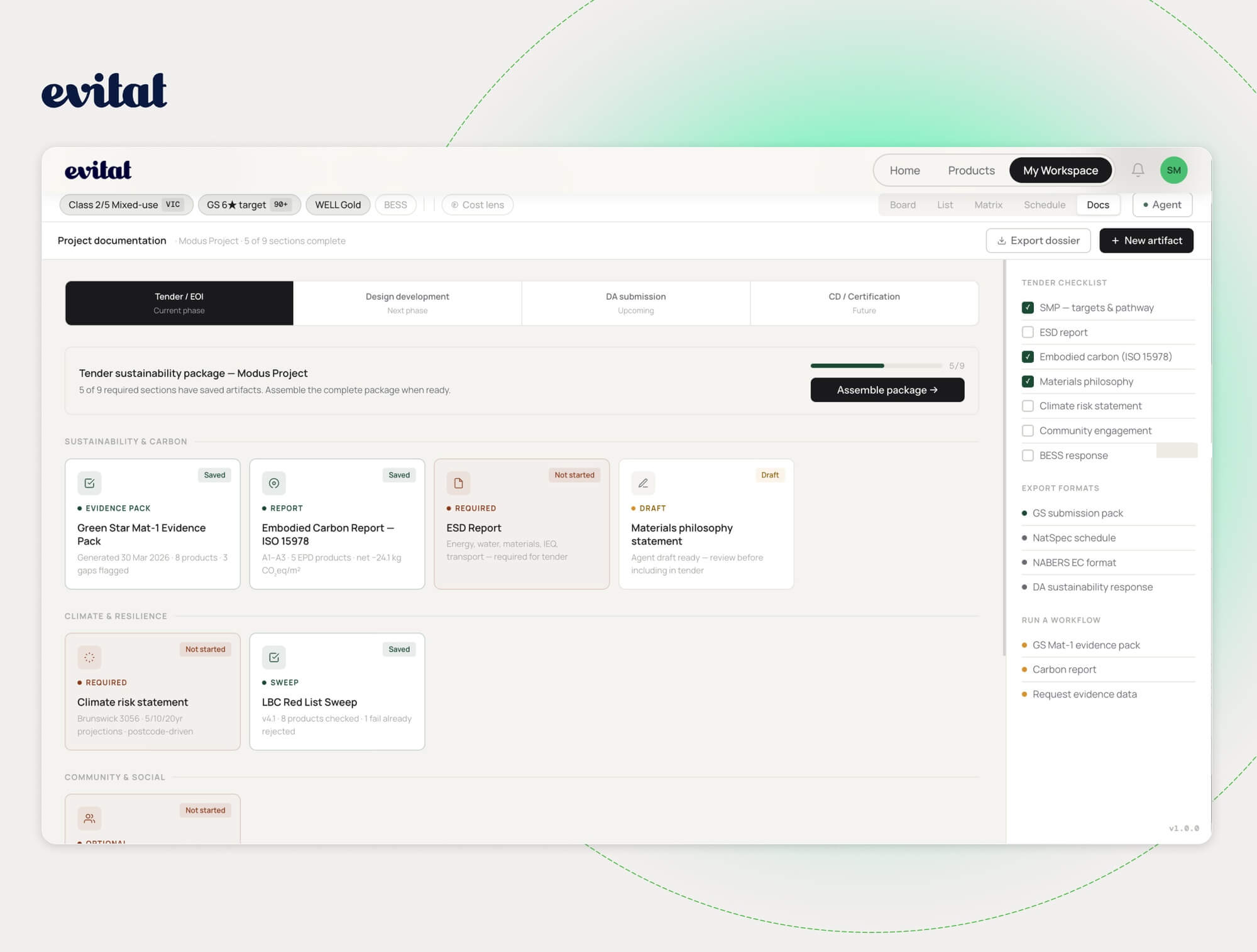Viewport: 1257px width, 952px height.
Task: Toggle the Cost lens chip
Action: (478, 205)
